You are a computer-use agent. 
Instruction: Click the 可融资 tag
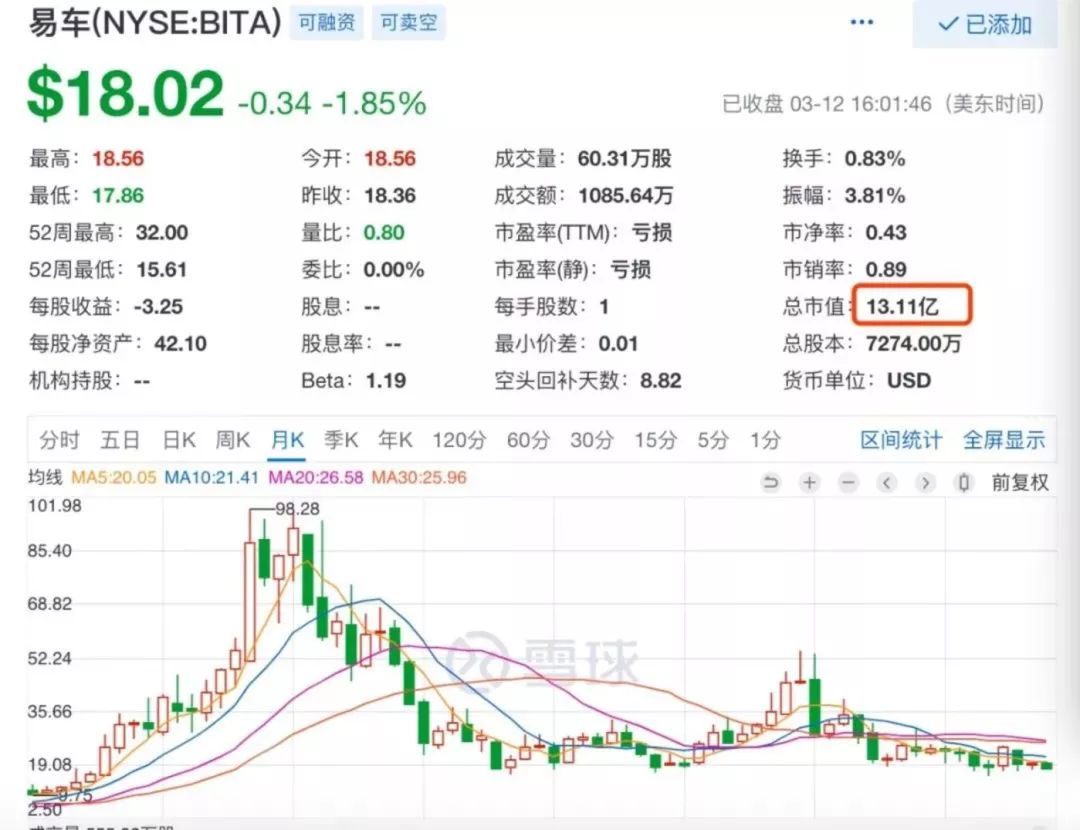coord(326,23)
